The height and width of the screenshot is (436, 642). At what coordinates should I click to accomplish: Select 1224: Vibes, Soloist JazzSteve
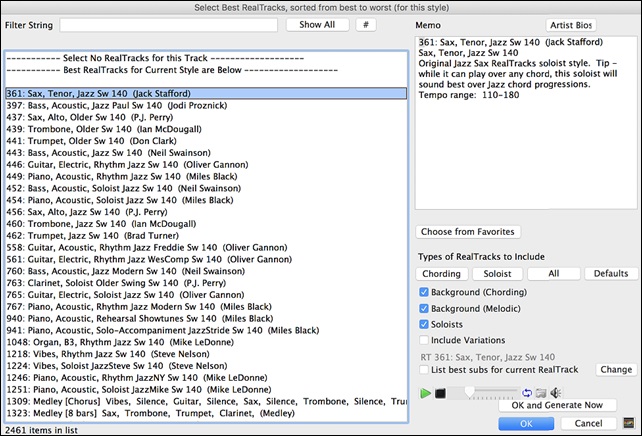tap(206, 366)
